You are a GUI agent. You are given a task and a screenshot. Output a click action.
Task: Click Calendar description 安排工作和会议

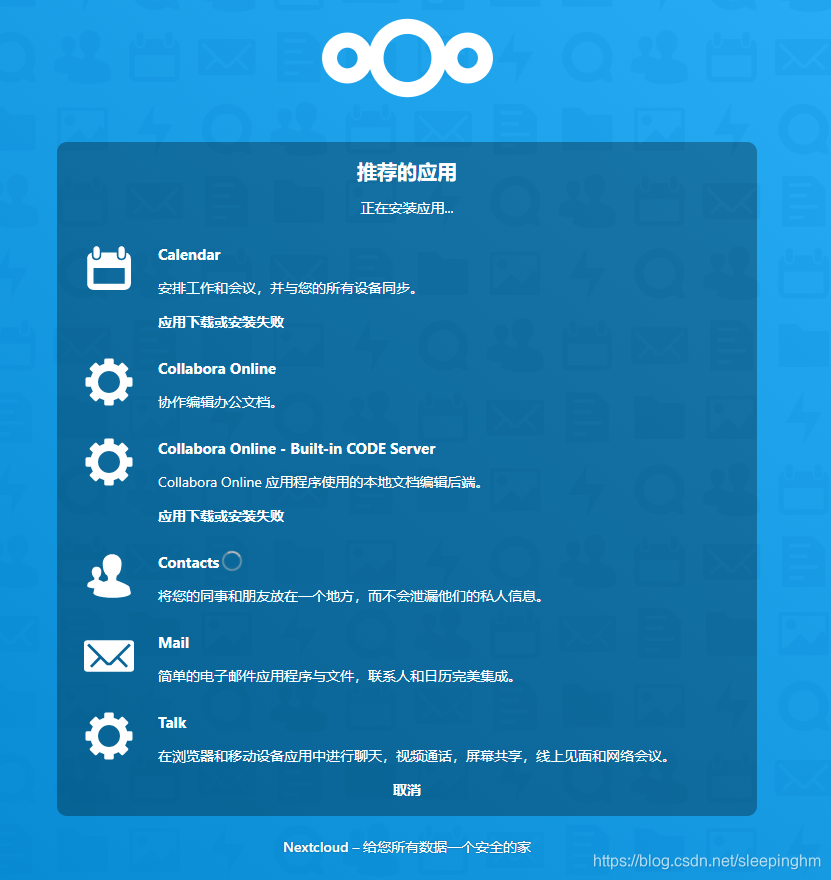[287, 288]
